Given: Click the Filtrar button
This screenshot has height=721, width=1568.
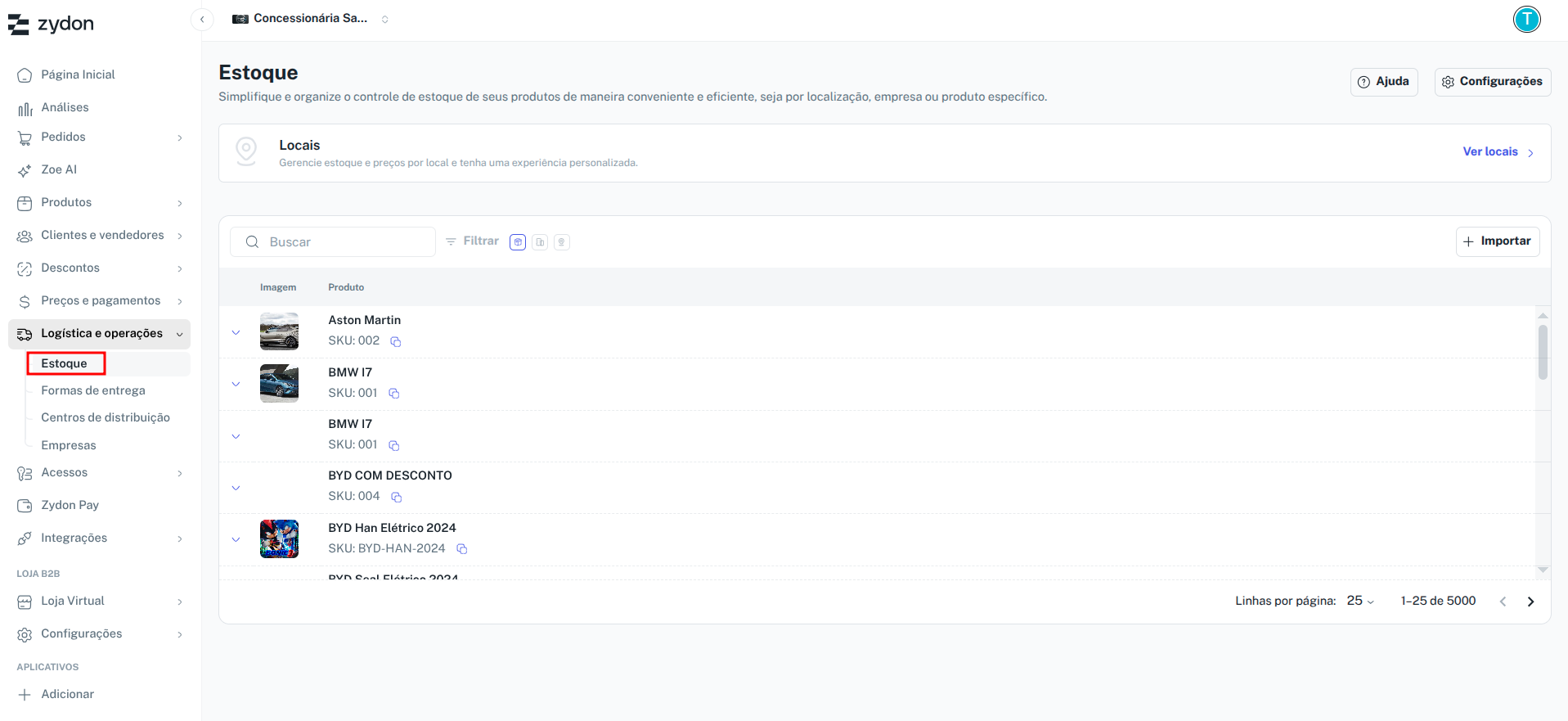Looking at the screenshot, I should [472, 241].
